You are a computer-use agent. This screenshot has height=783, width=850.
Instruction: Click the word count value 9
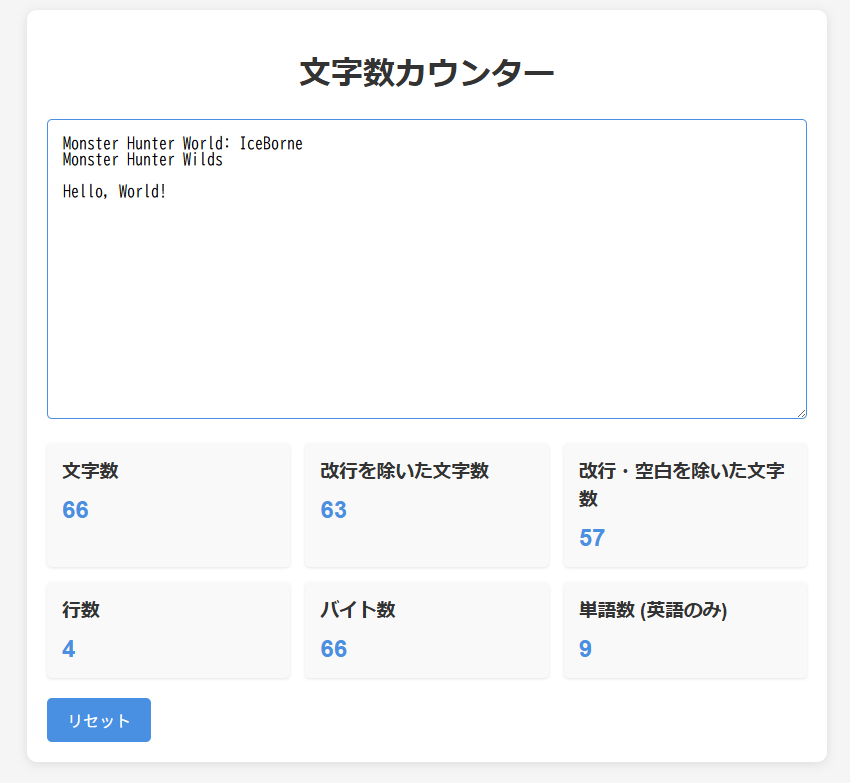[585, 649]
